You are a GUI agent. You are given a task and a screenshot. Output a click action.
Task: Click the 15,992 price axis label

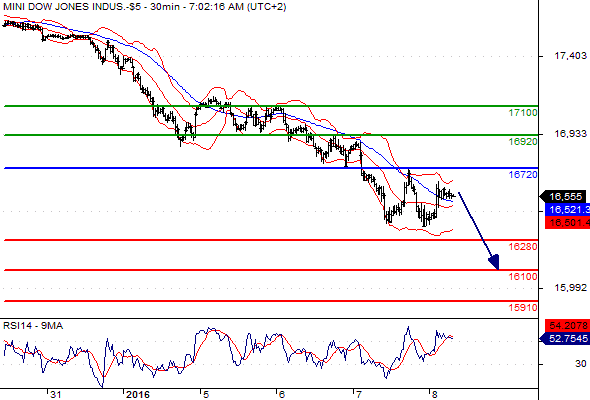pos(570,288)
